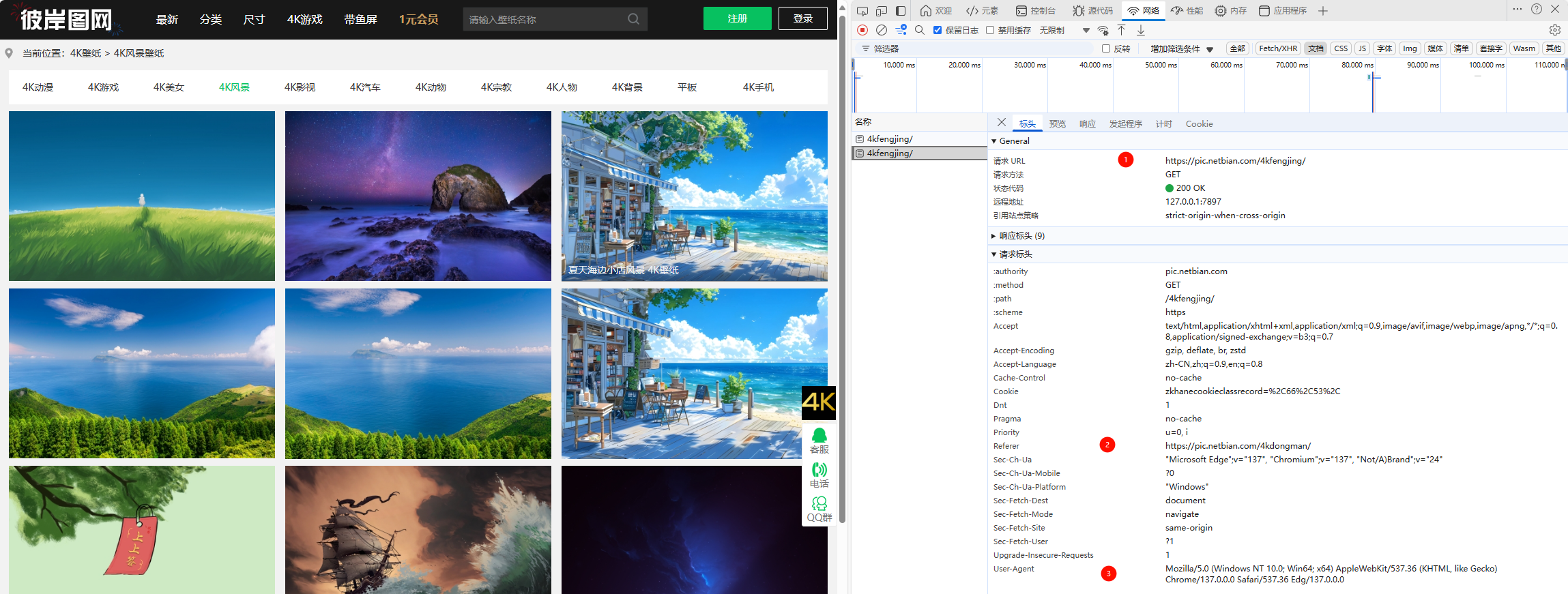
Task: Import HAR file upload arrow icon
Action: pos(1121,30)
